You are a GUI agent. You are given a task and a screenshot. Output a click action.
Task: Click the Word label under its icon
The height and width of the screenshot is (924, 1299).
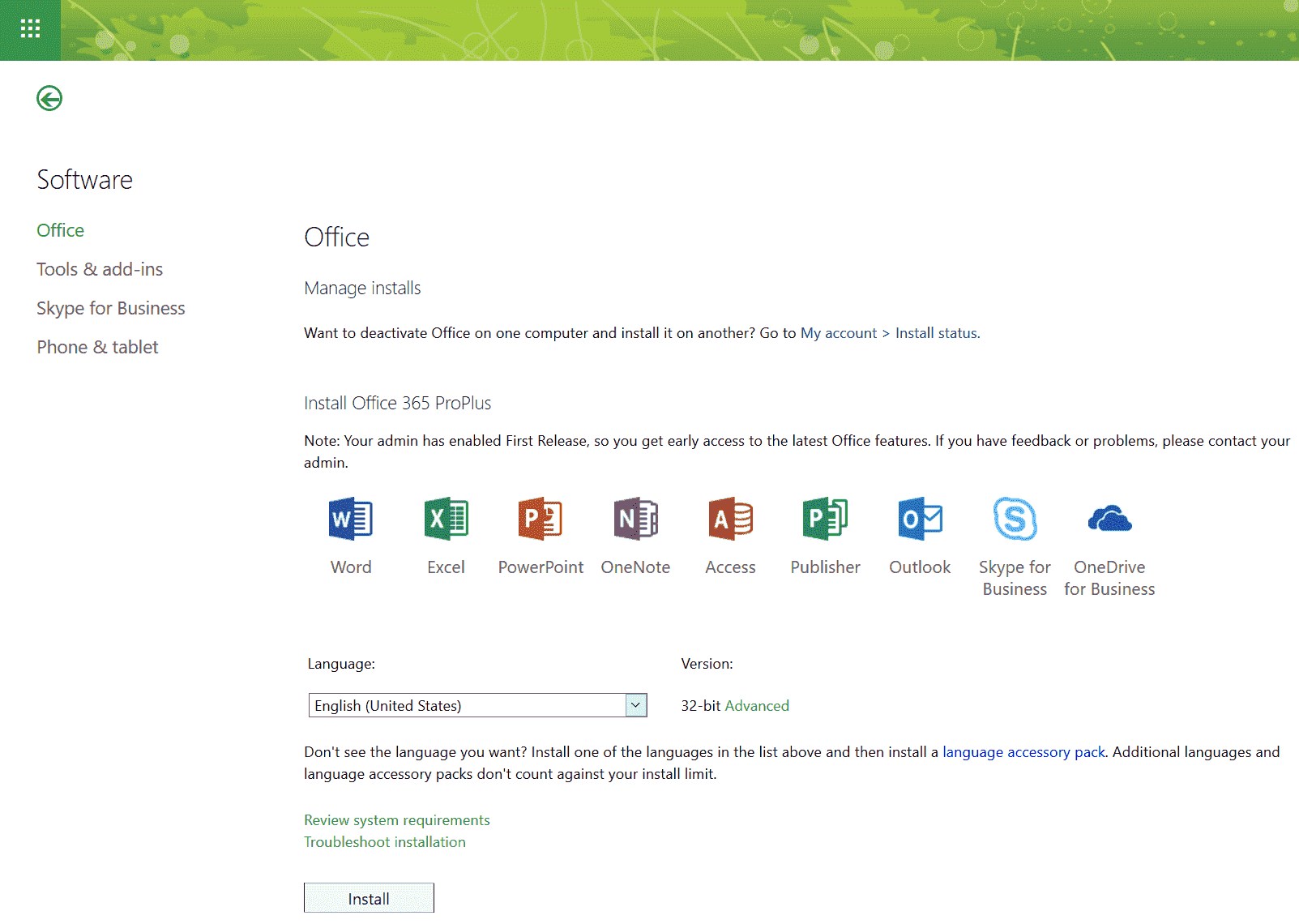351,567
